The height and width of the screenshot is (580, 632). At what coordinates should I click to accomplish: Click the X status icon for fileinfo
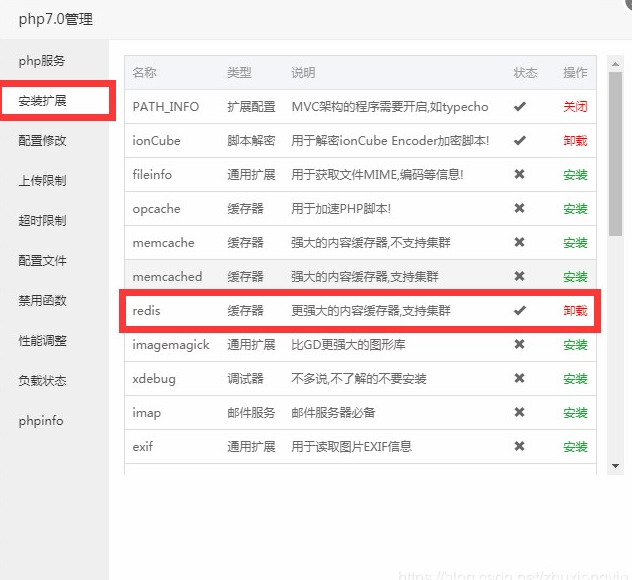coord(519,175)
